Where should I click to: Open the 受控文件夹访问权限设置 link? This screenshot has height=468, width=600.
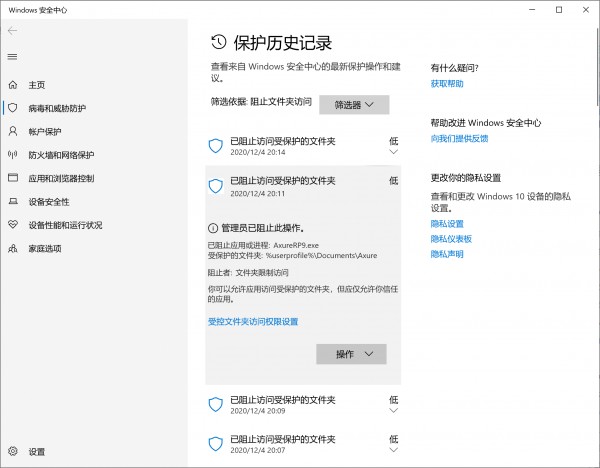pyautogui.click(x=253, y=321)
